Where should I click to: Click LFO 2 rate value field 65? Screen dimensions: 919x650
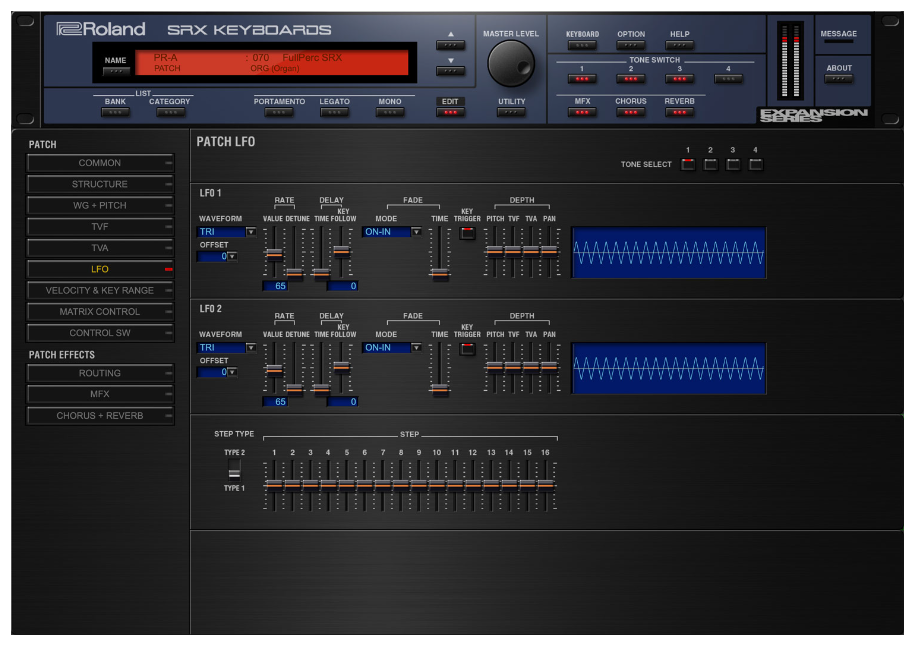[x=275, y=401]
